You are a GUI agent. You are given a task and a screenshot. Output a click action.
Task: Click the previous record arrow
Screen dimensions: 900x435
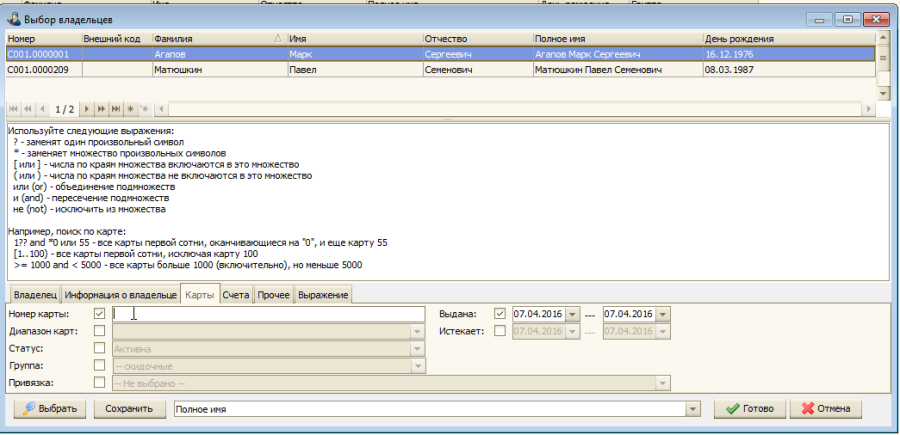coord(42,108)
